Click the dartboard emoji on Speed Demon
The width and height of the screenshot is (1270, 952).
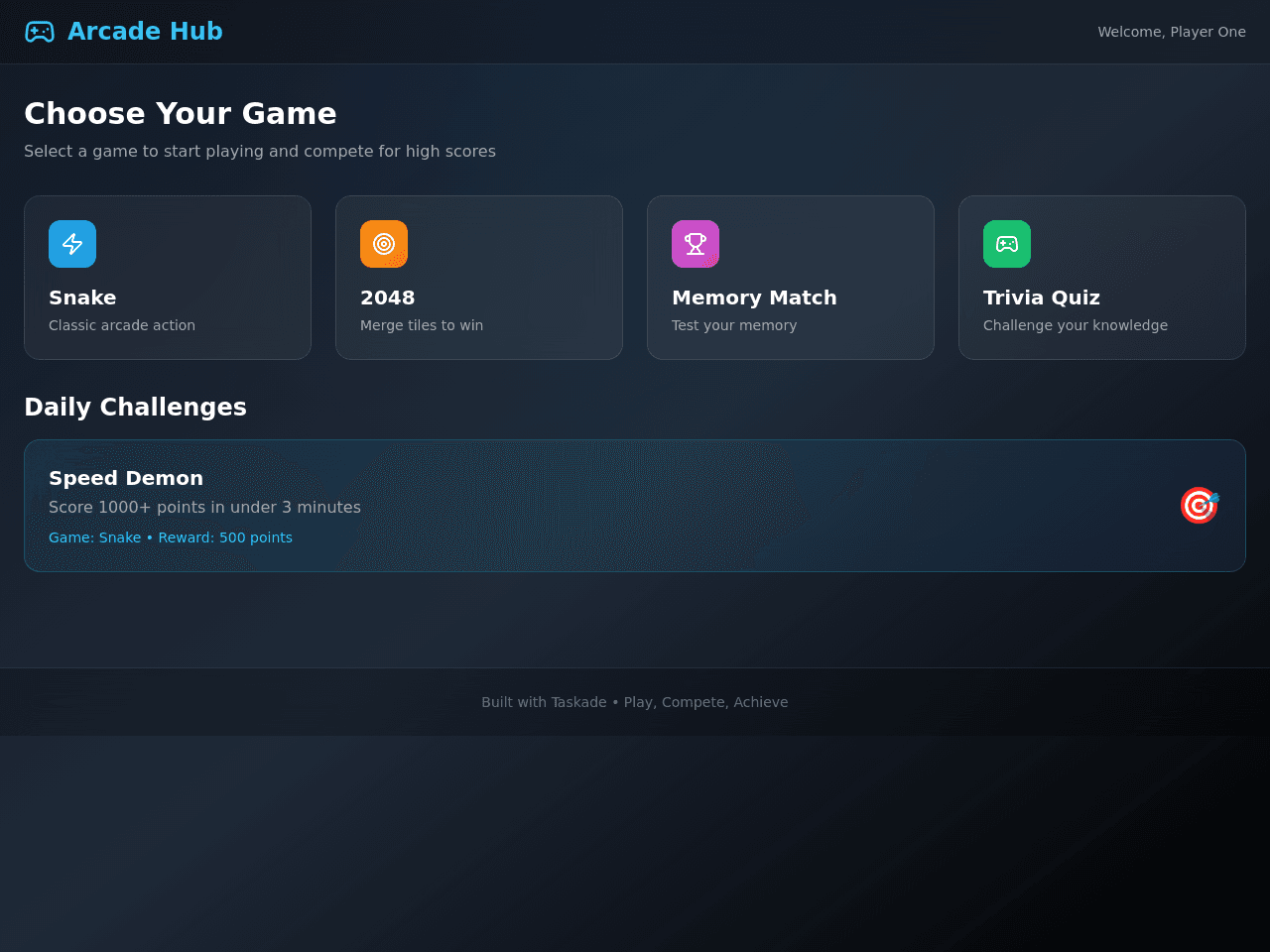tap(1199, 506)
